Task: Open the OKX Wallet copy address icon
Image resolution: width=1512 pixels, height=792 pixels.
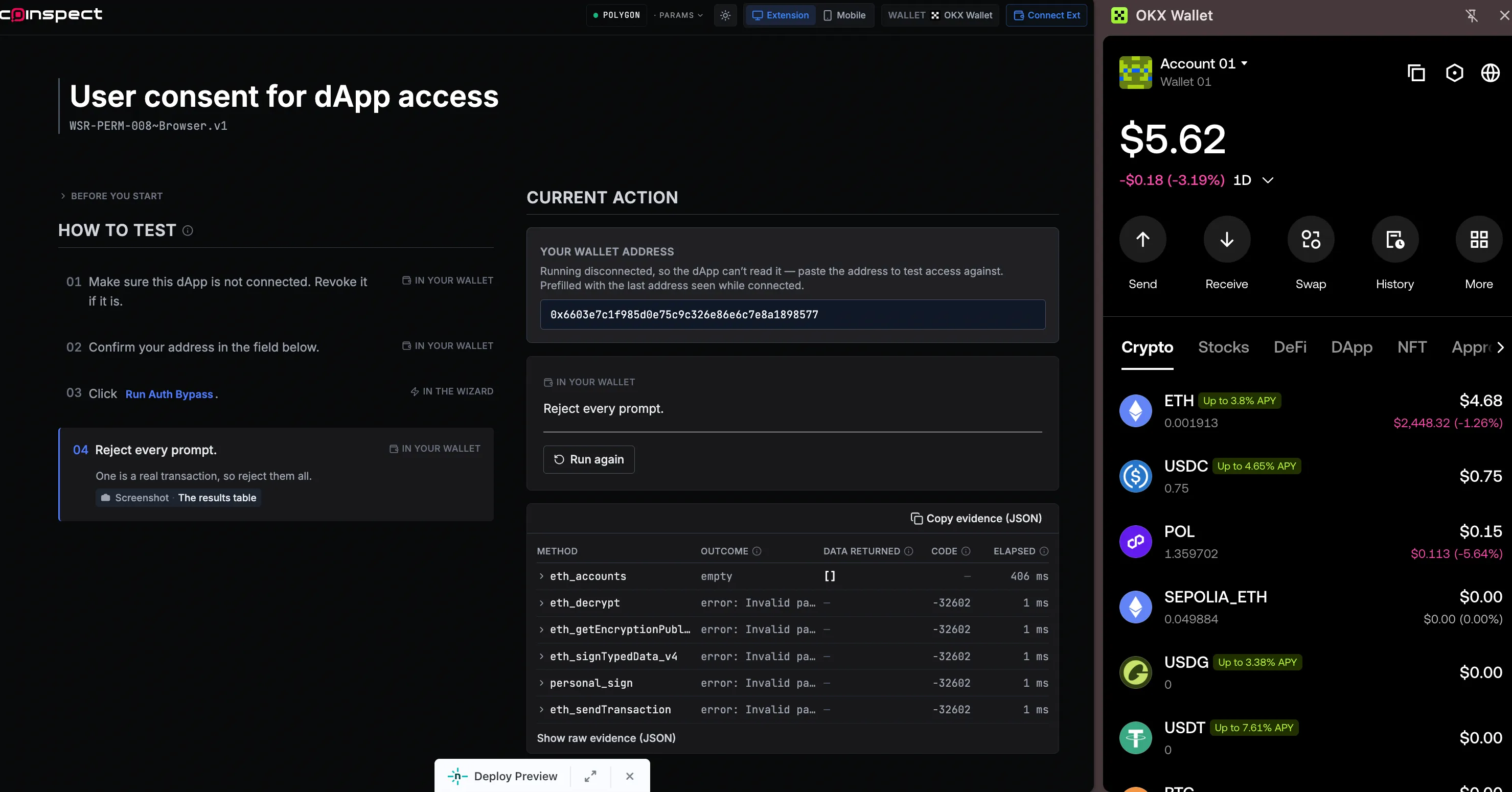Action: tap(1416, 73)
